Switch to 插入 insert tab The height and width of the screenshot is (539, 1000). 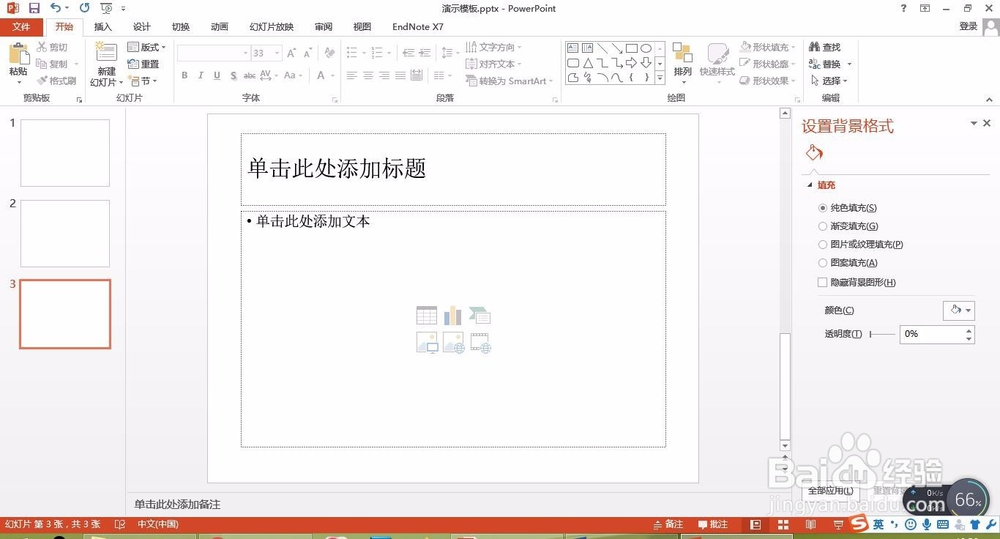point(103,27)
